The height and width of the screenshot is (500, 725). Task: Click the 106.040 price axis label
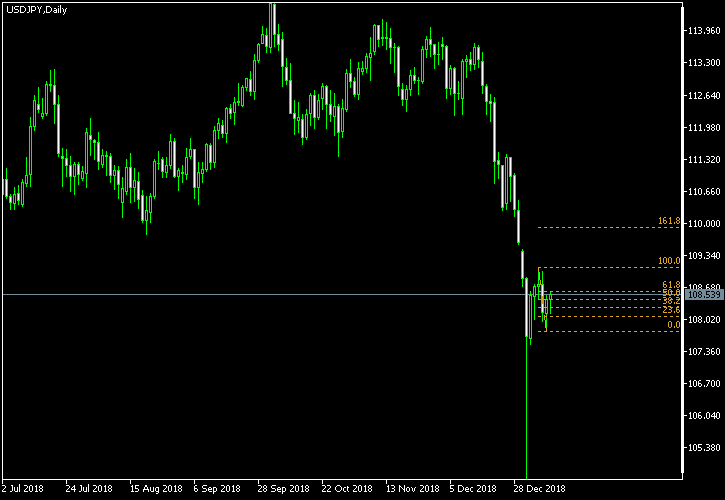[x=704, y=416]
